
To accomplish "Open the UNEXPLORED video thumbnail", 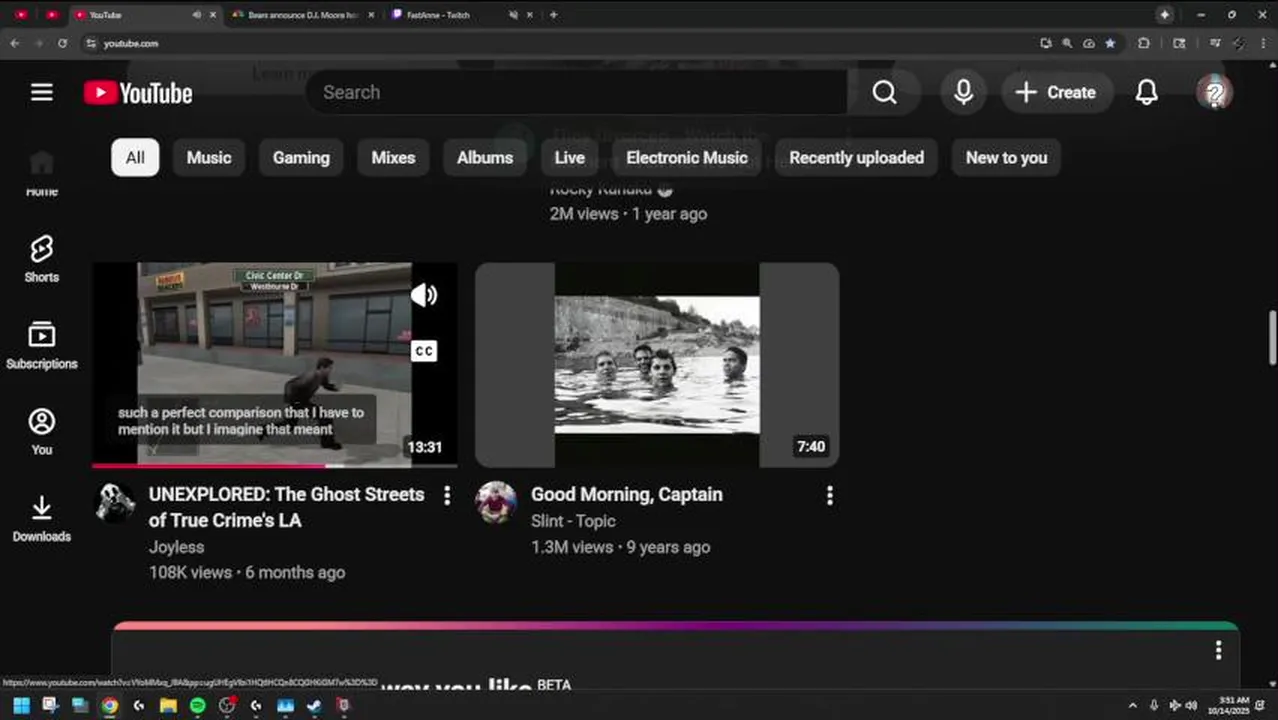I will click(275, 364).
